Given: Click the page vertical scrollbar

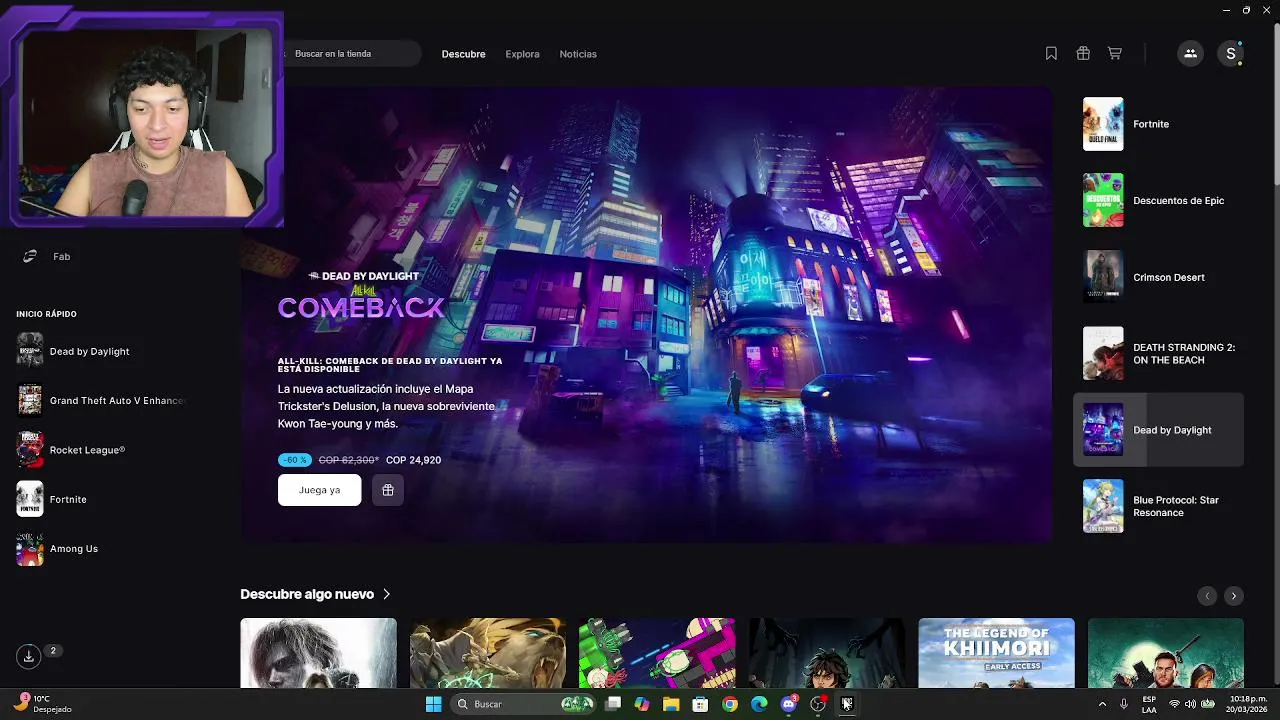Looking at the screenshot, I should tap(1275, 105).
